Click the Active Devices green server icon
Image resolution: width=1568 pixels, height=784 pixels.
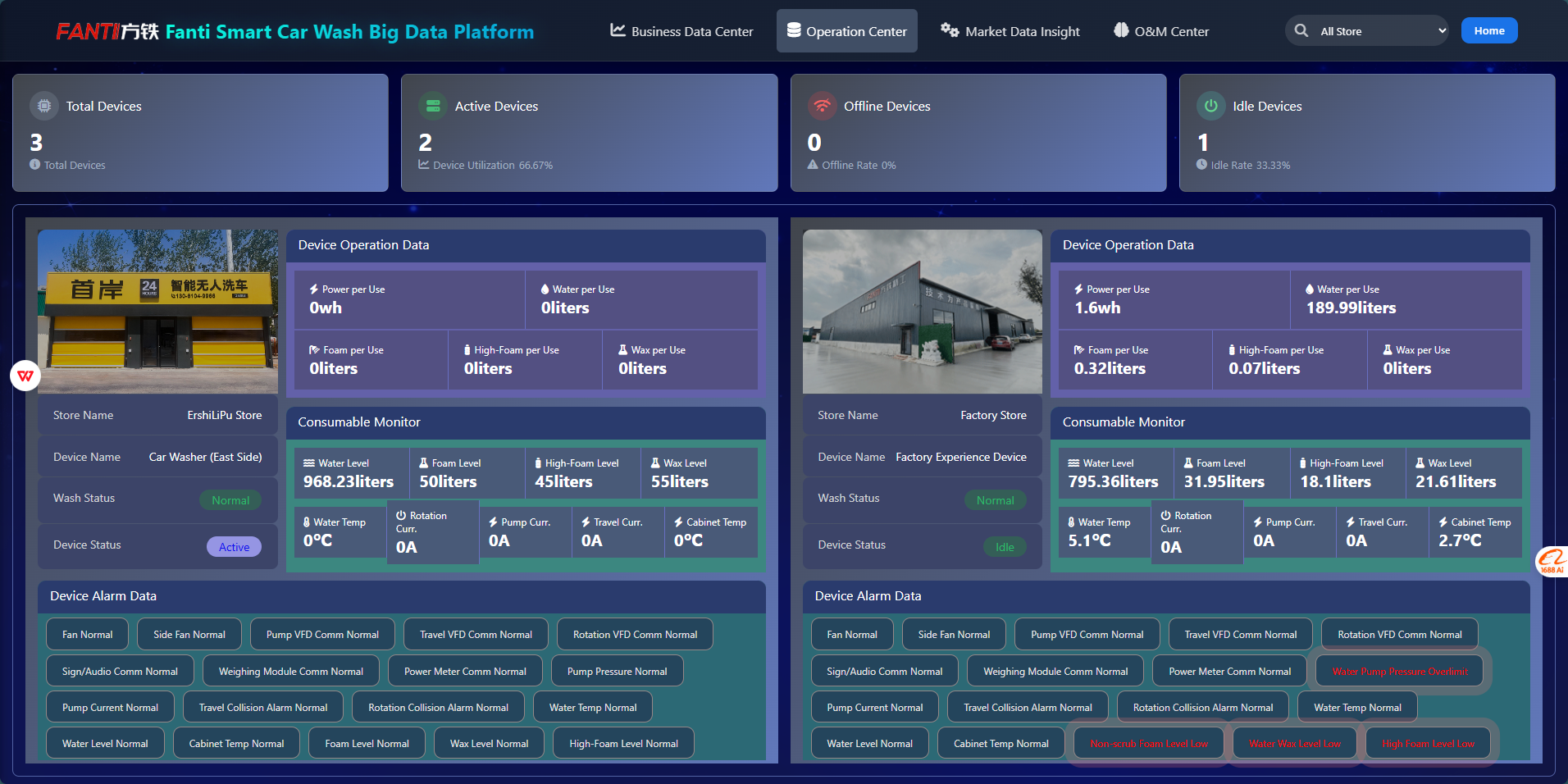433,106
